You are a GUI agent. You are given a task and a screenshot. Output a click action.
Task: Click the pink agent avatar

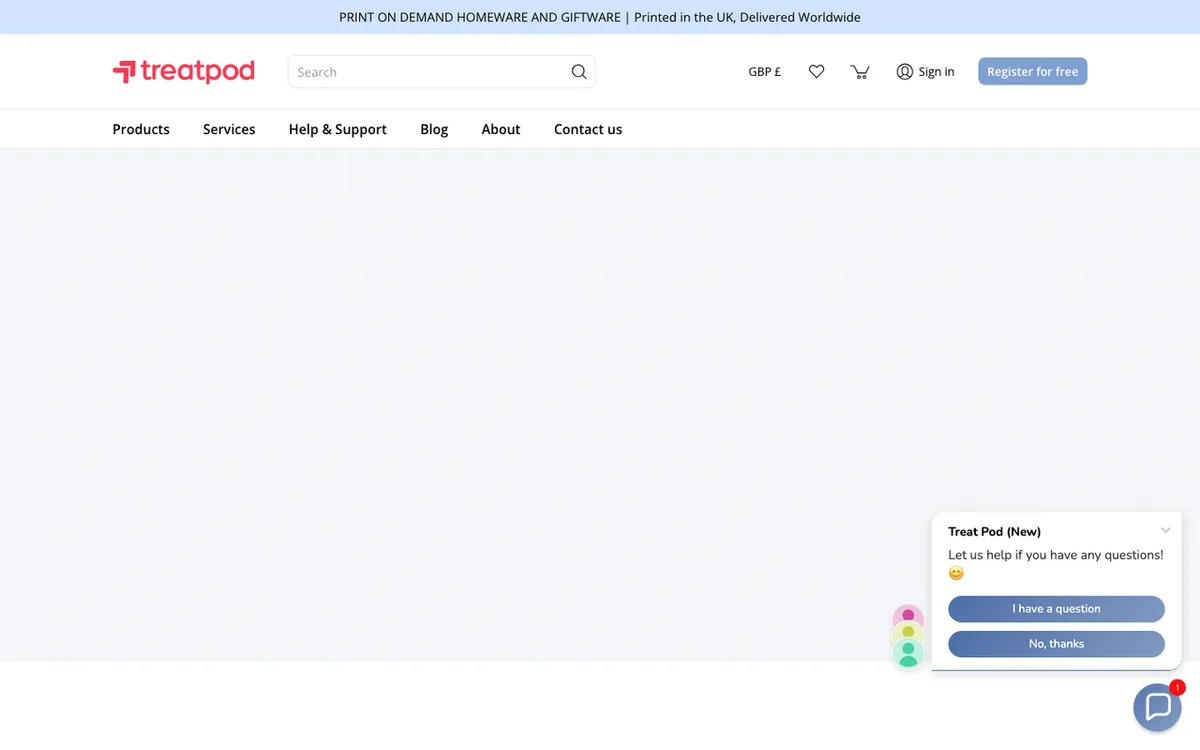coord(908,617)
